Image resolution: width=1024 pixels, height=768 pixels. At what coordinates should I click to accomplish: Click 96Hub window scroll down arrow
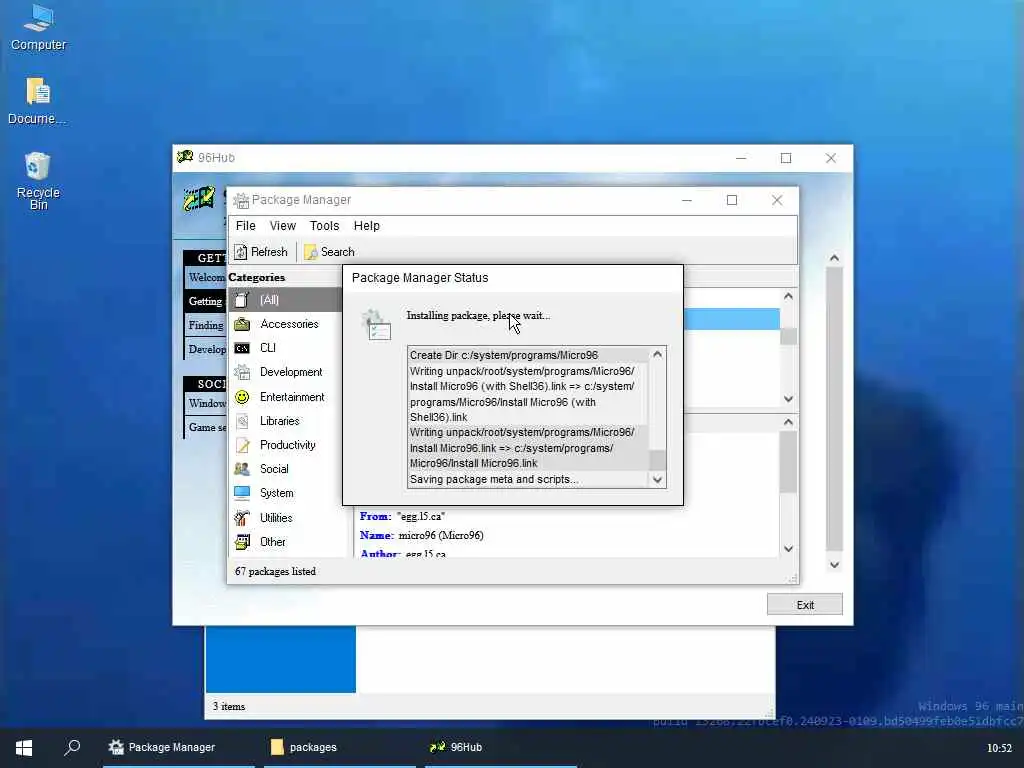click(834, 565)
